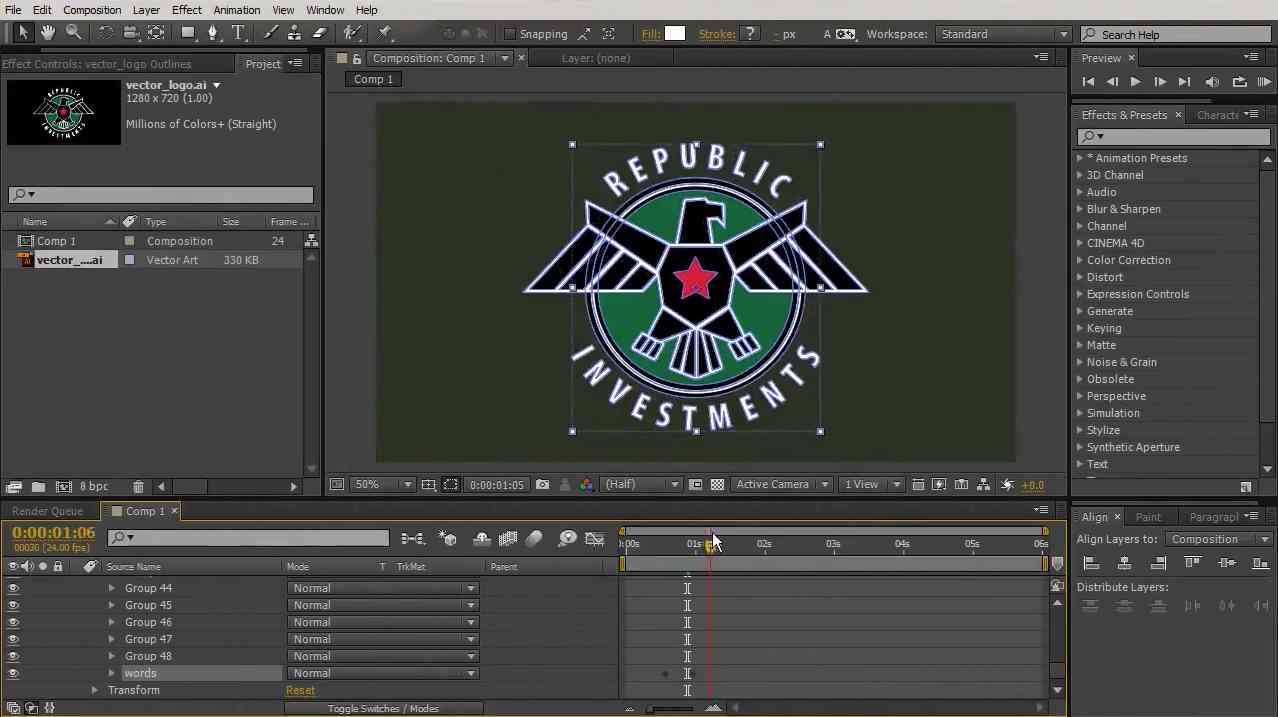Select the Brush tool
The width and height of the screenshot is (1278, 717).
(271, 33)
